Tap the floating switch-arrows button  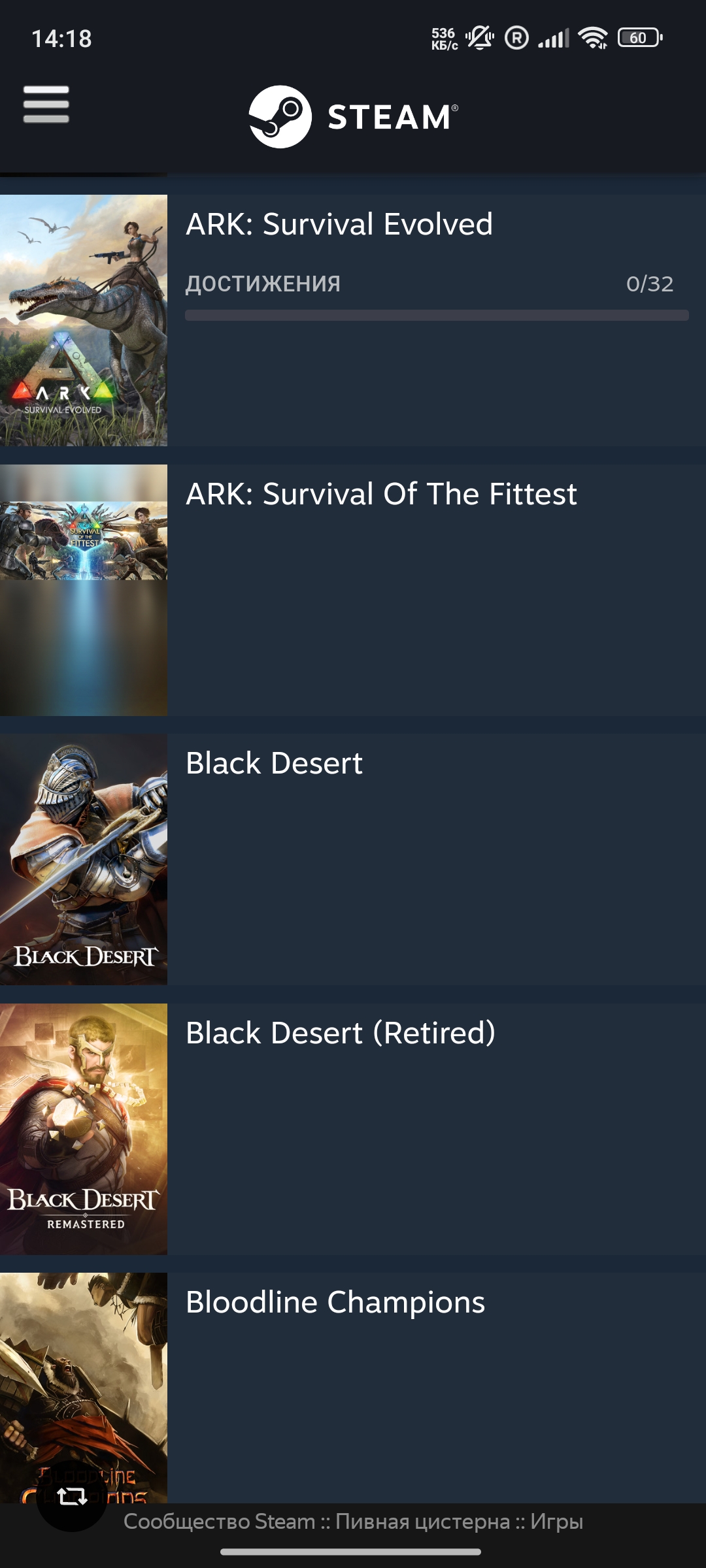click(x=72, y=1495)
